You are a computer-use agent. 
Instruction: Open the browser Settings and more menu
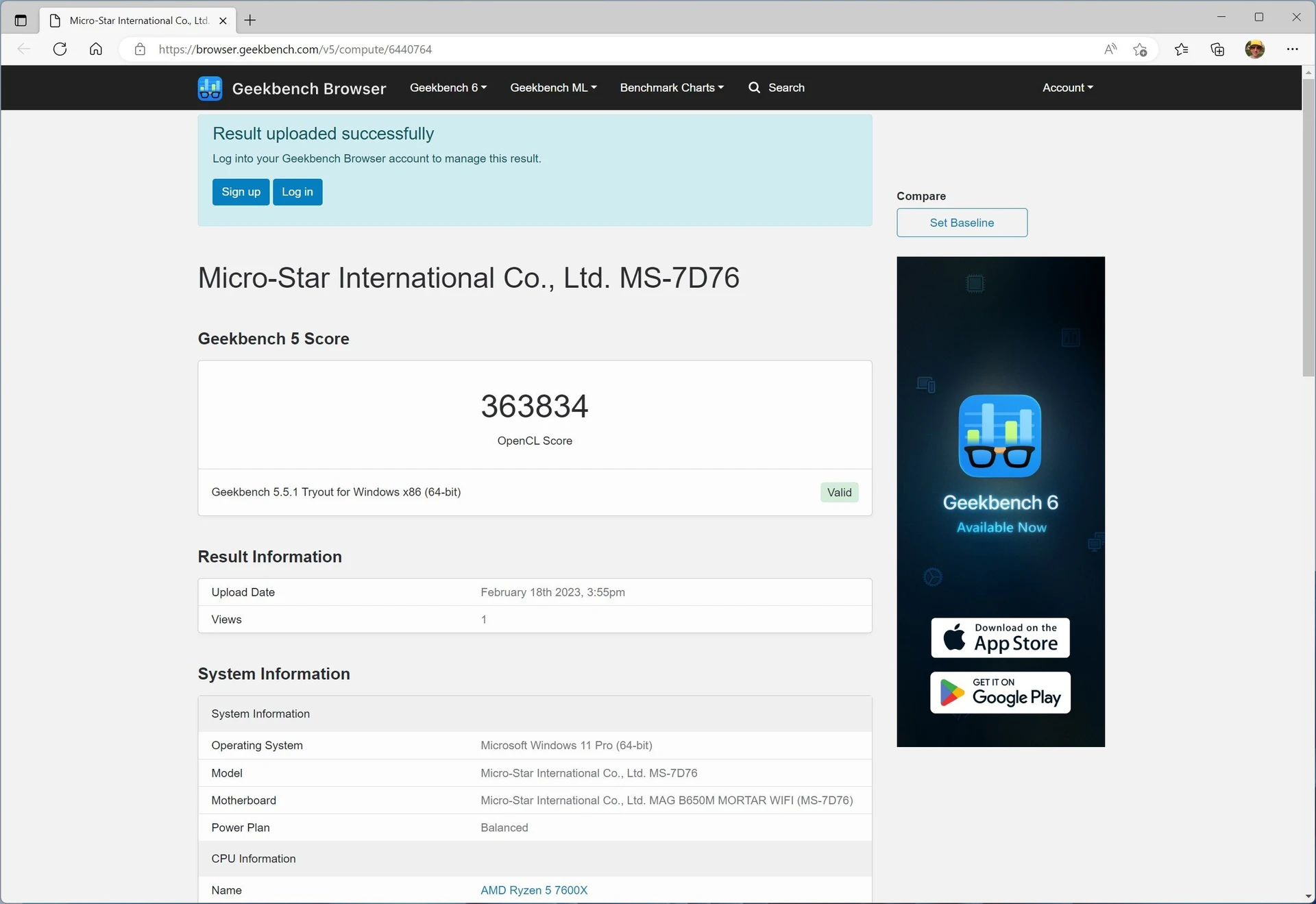click(1292, 49)
